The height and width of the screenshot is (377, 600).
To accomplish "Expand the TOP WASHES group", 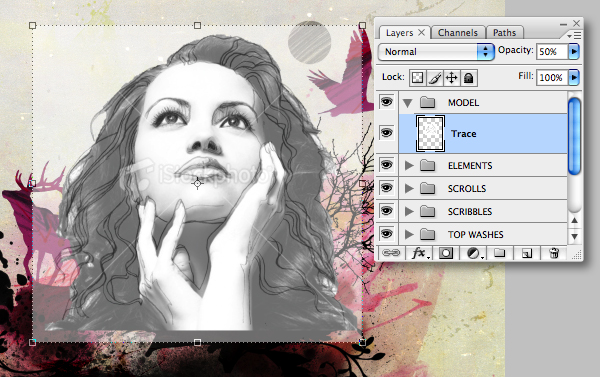I will pos(409,234).
